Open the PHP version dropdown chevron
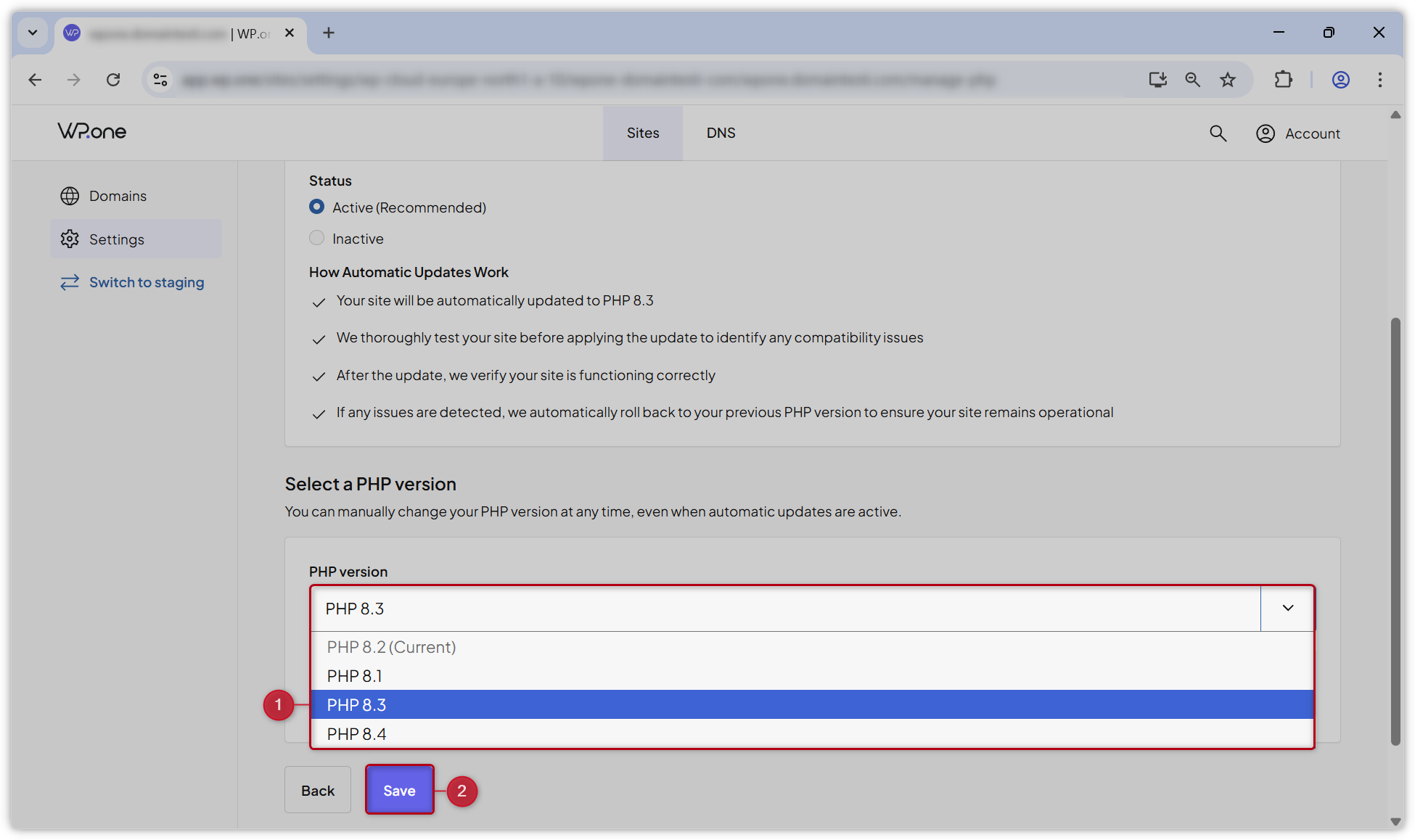The image size is (1415, 840). [x=1287, y=609]
